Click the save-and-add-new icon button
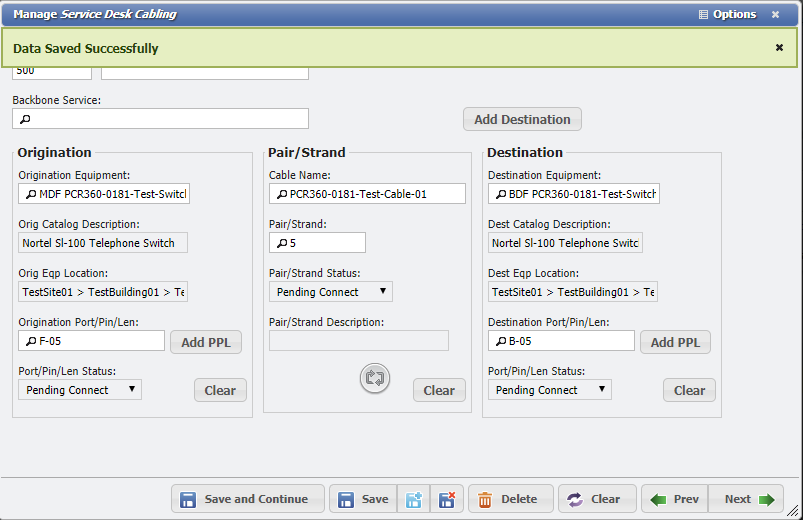 (413, 499)
